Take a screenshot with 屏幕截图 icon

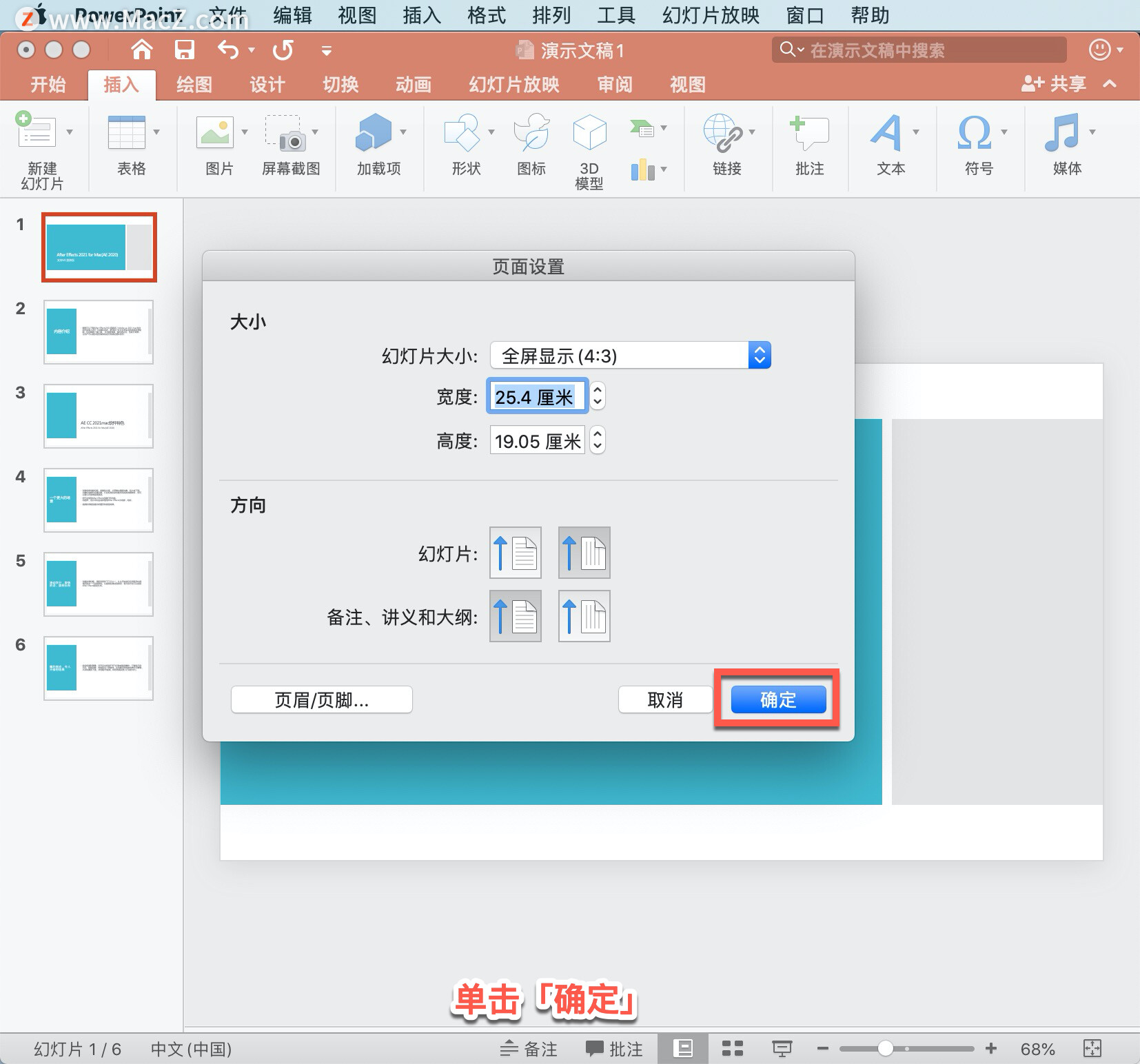(285, 132)
